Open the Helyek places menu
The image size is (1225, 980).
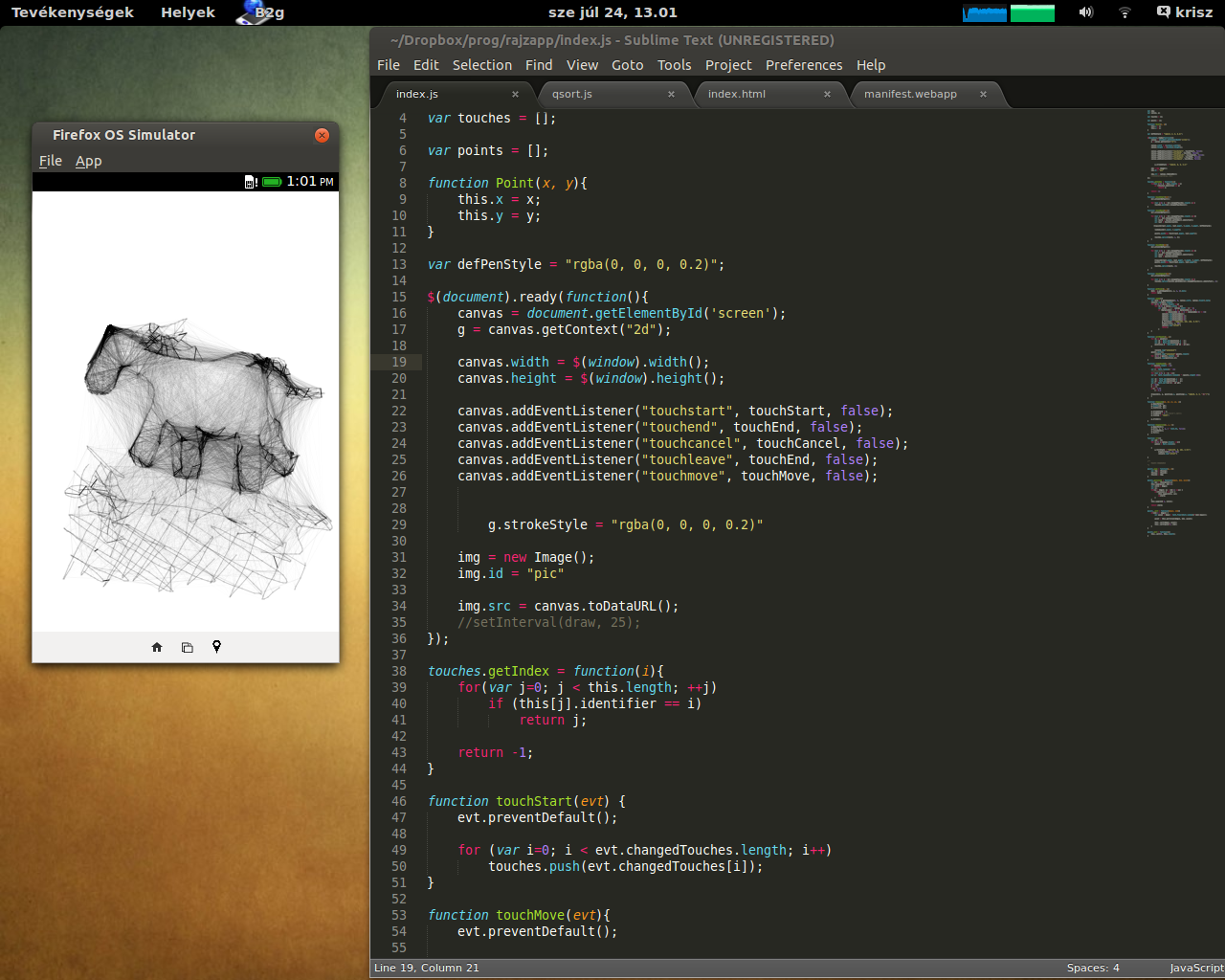[188, 12]
